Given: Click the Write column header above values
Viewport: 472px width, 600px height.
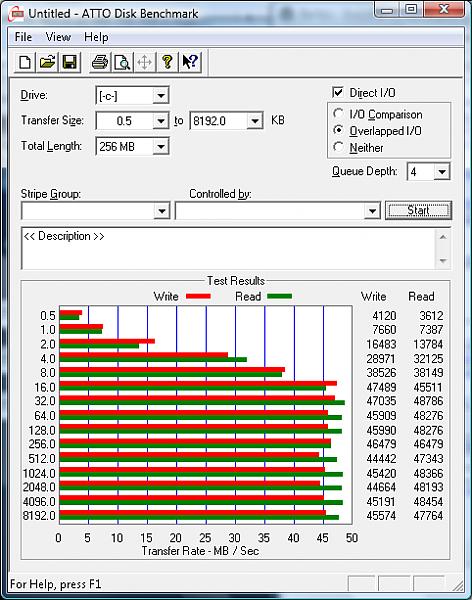Looking at the screenshot, I should point(373,297).
